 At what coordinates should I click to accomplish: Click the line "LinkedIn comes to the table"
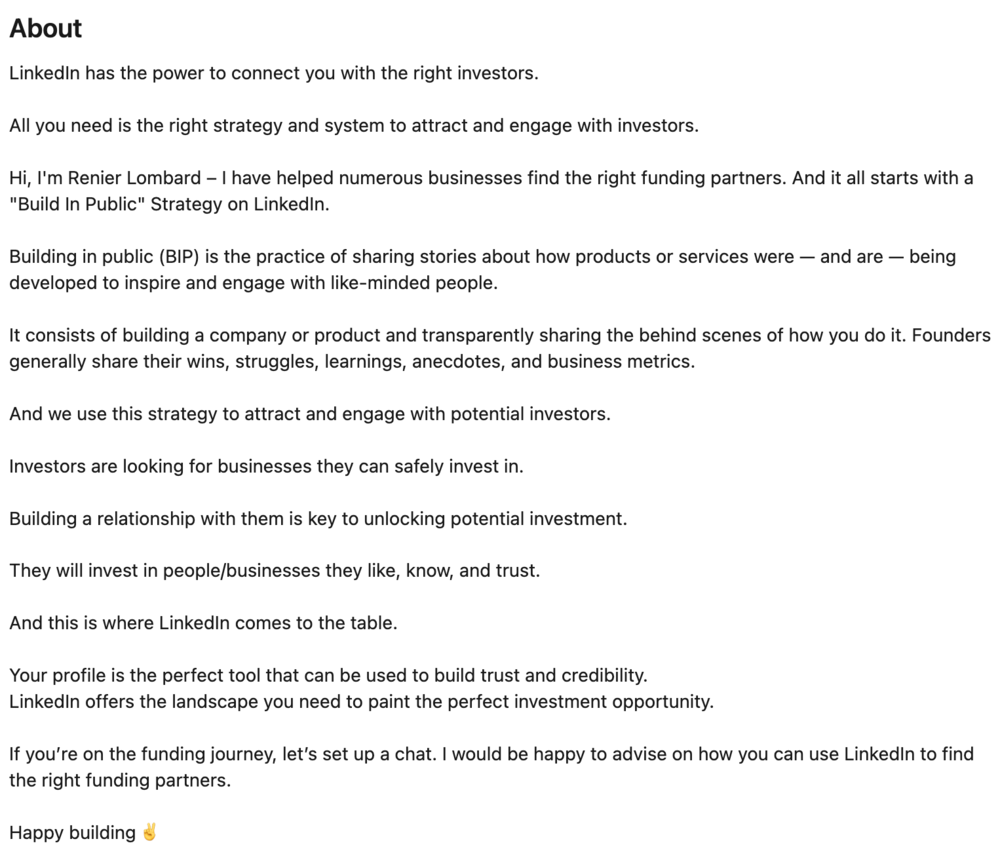(203, 622)
